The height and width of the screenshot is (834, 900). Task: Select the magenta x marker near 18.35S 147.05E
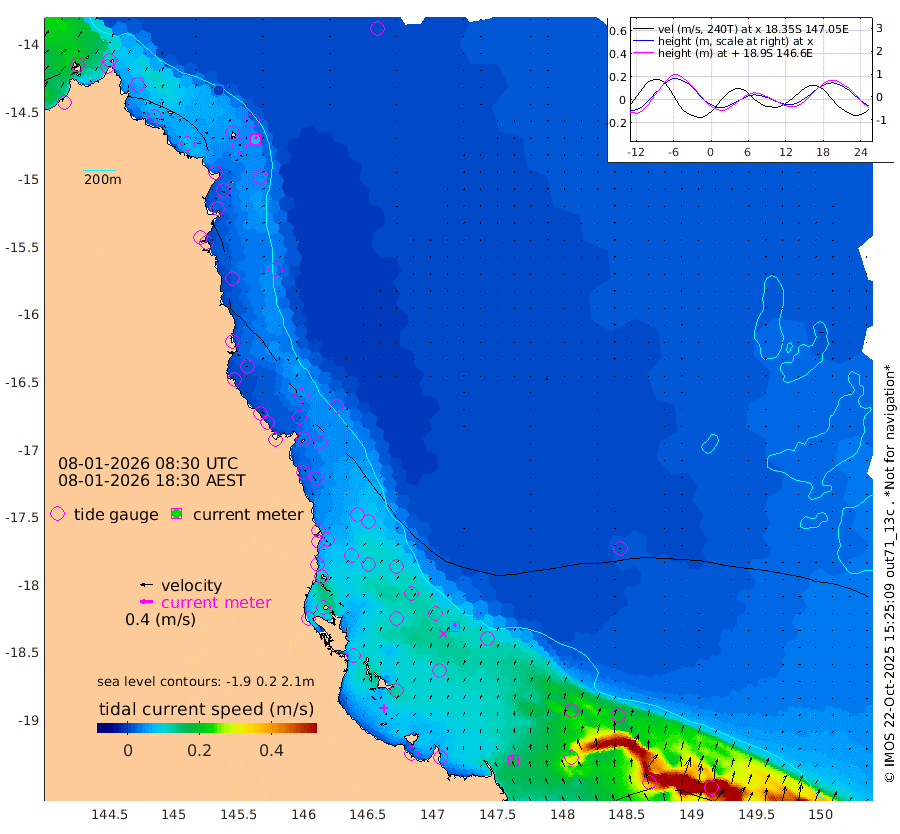click(443, 634)
